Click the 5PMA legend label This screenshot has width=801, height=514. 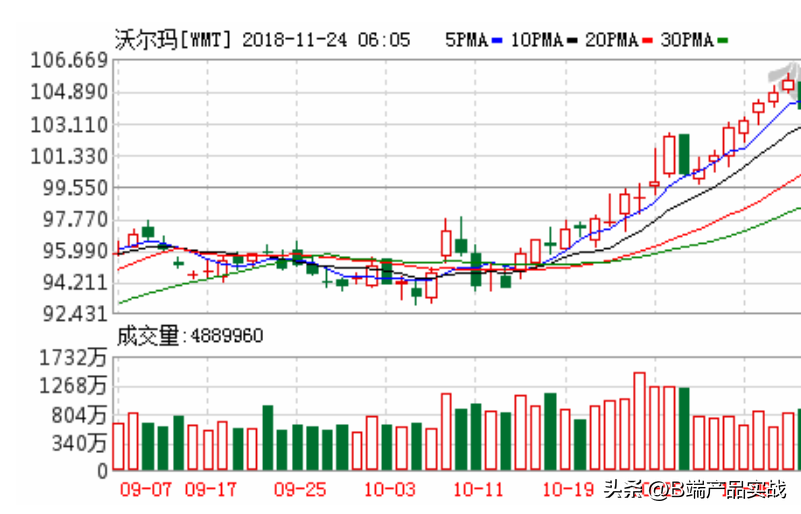pyautogui.click(x=466, y=40)
